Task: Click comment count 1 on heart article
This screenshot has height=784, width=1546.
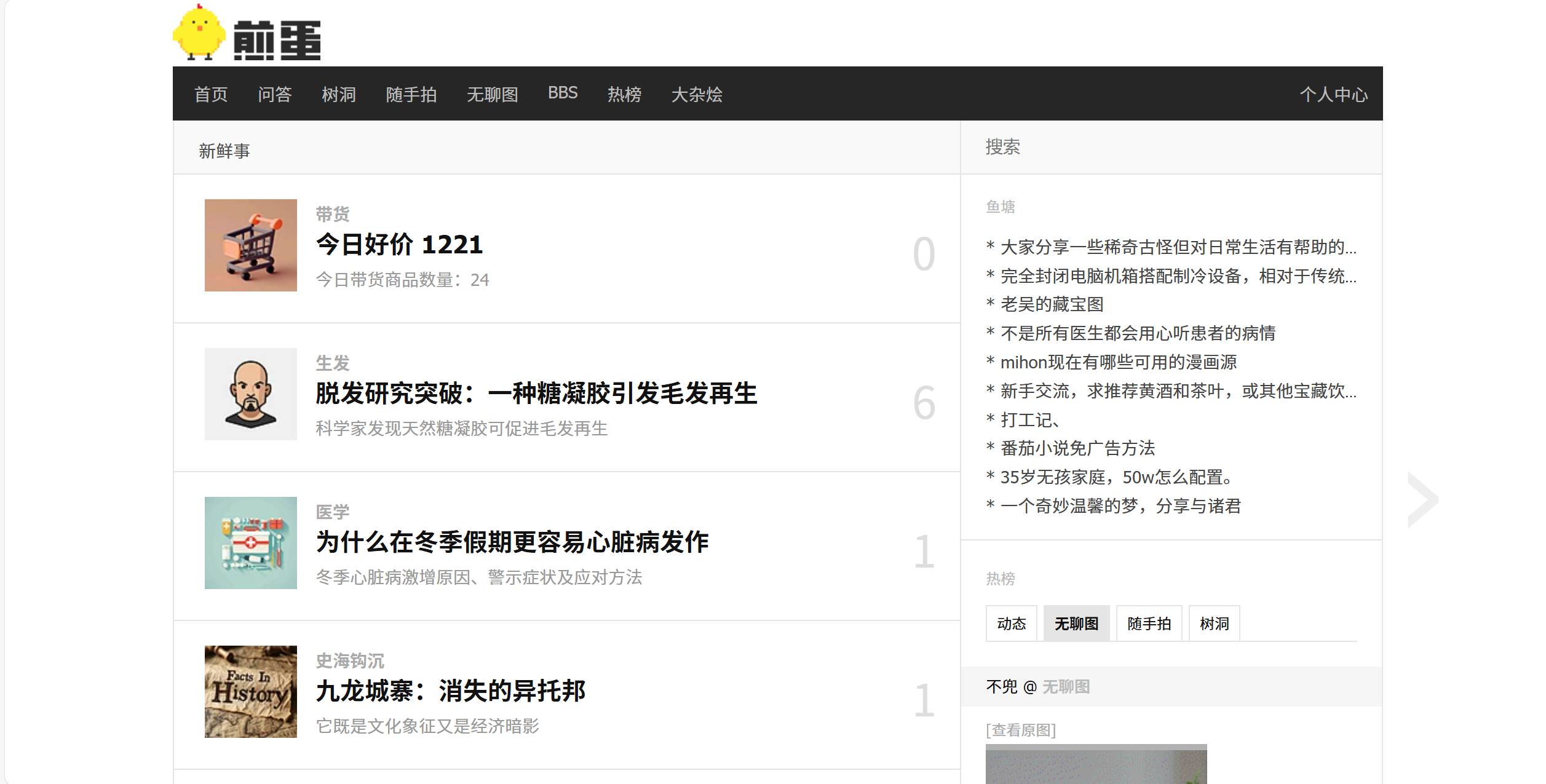Action: (x=924, y=552)
